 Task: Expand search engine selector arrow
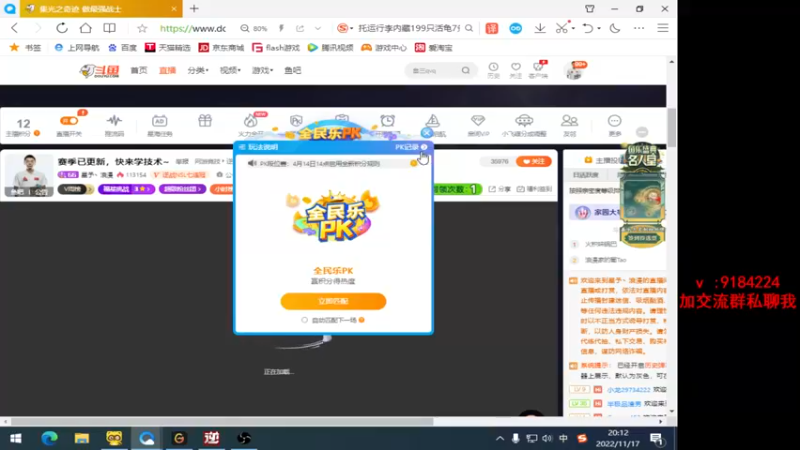[x=352, y=29]
